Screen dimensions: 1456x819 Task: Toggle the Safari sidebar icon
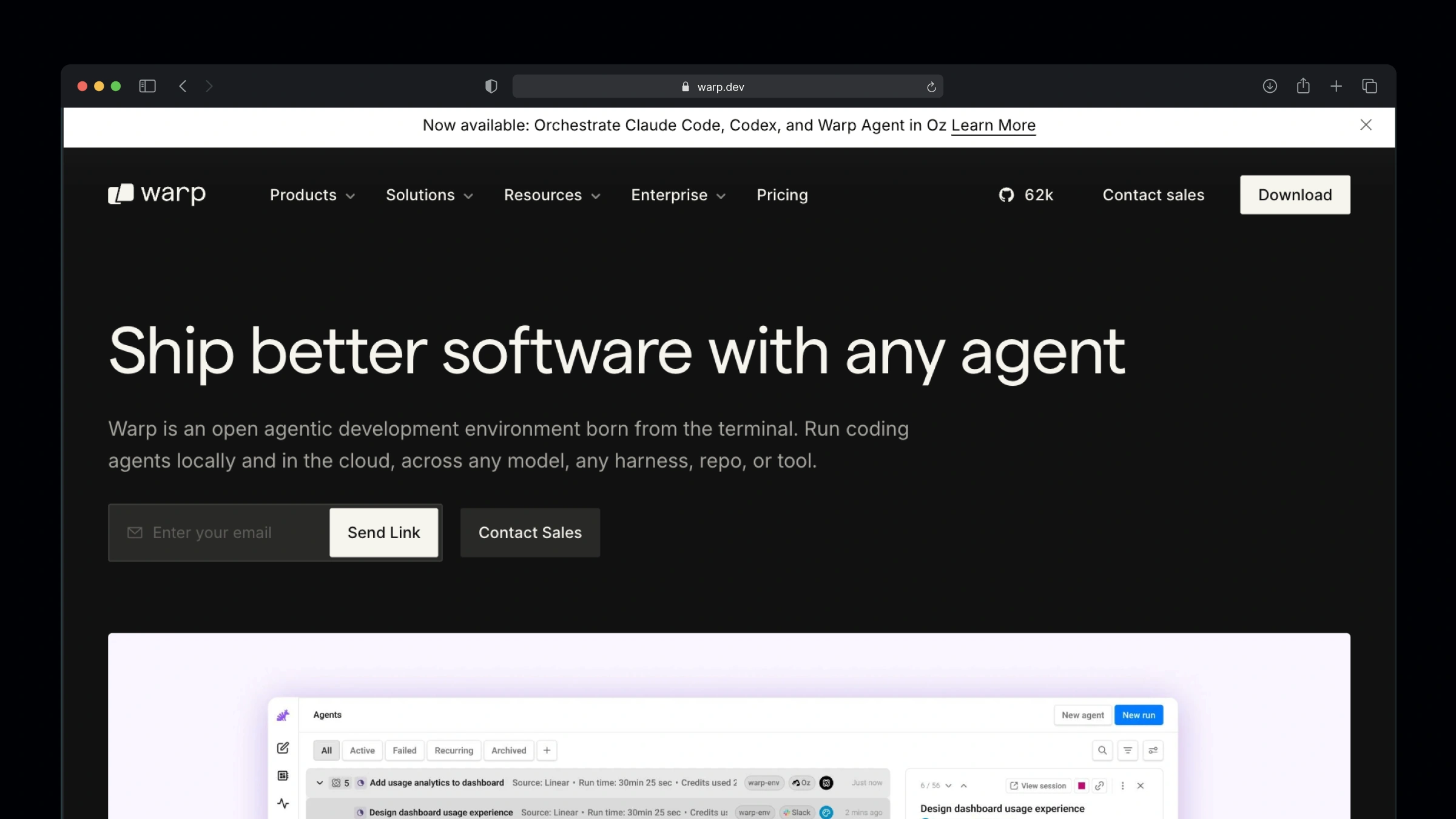[147, 86]
